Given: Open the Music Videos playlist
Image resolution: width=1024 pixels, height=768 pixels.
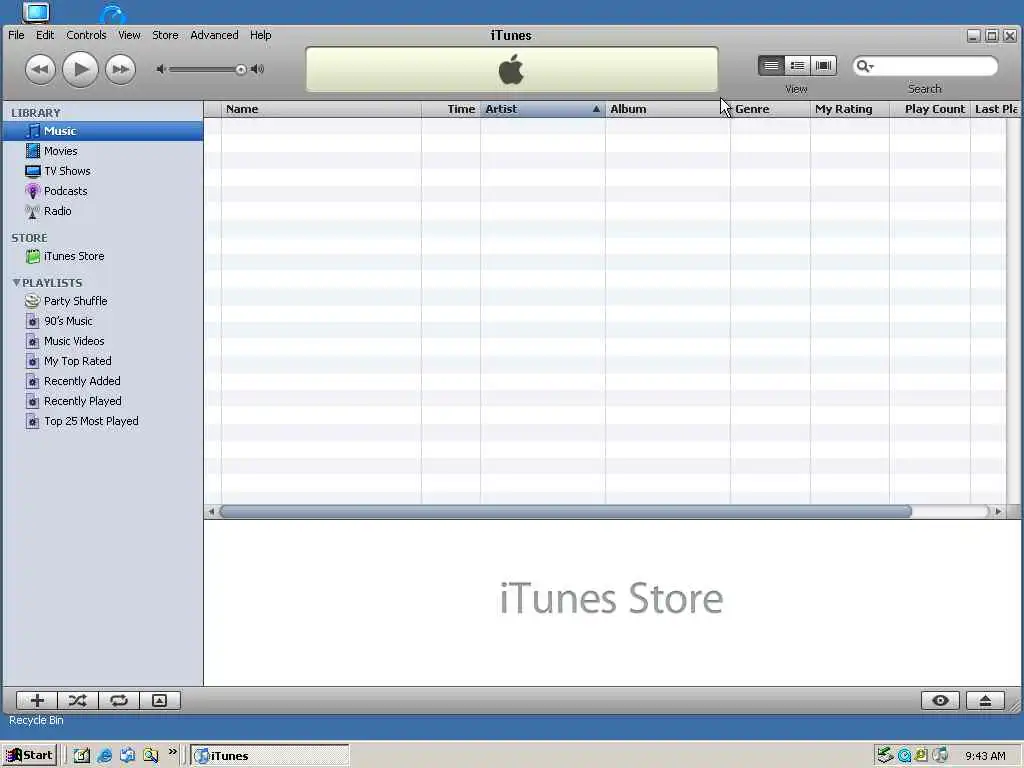Looking at the screenshot, I should click(x=103, y=341).
